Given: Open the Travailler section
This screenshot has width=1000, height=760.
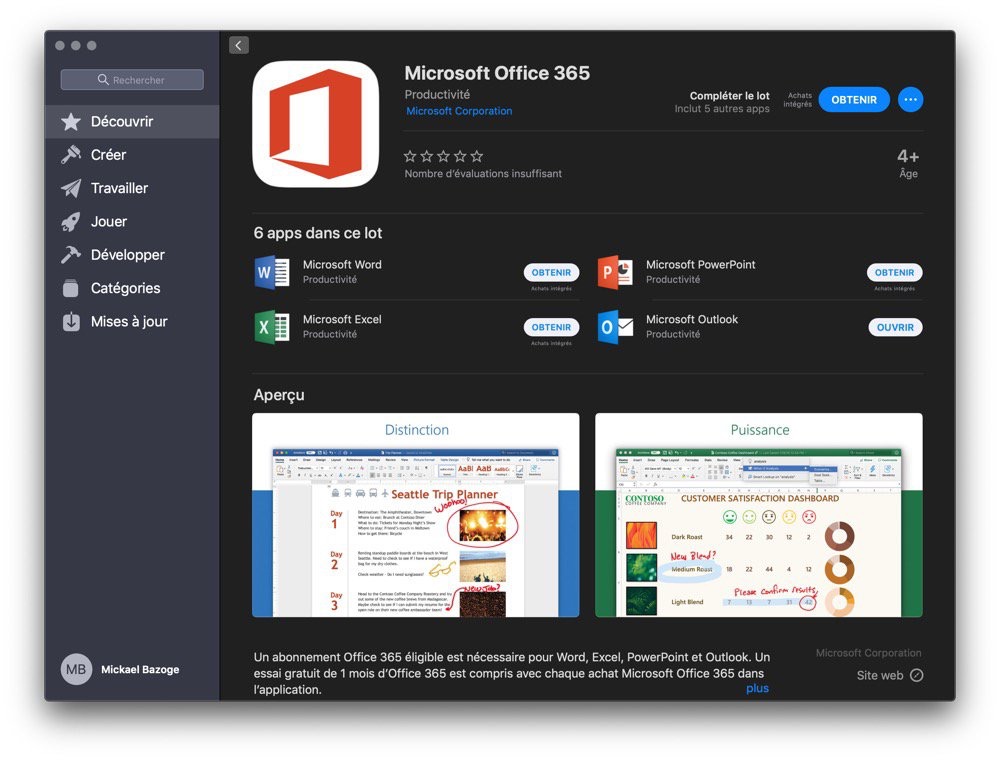Looking at the screenshot, I should pos(132,188).
